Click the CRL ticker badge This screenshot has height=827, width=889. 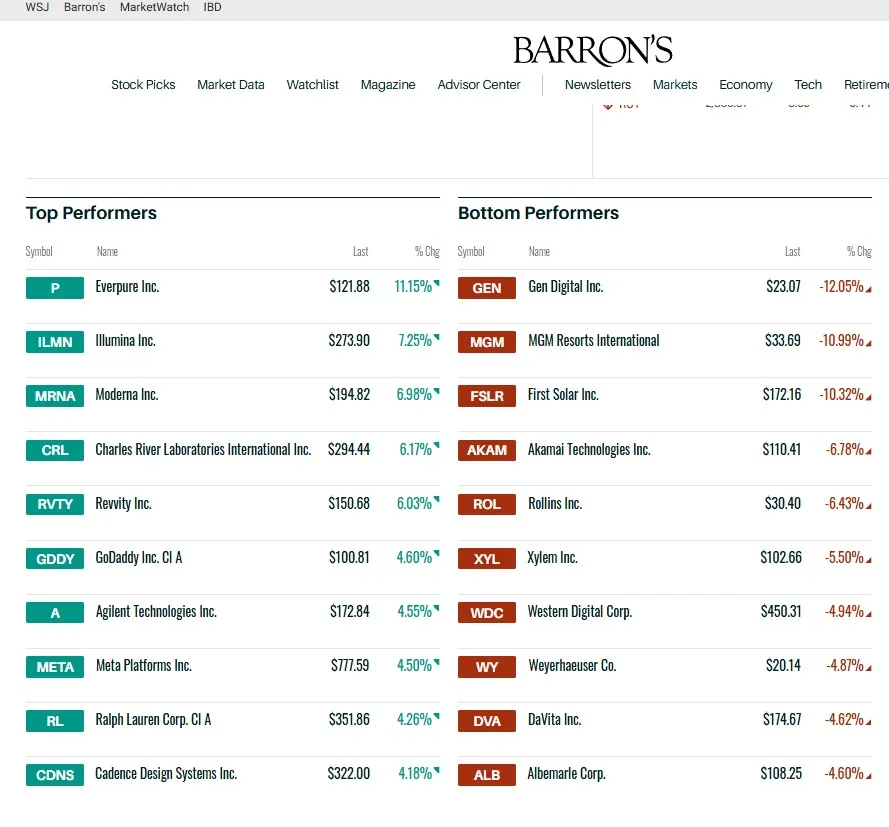(x=55, y=450)
